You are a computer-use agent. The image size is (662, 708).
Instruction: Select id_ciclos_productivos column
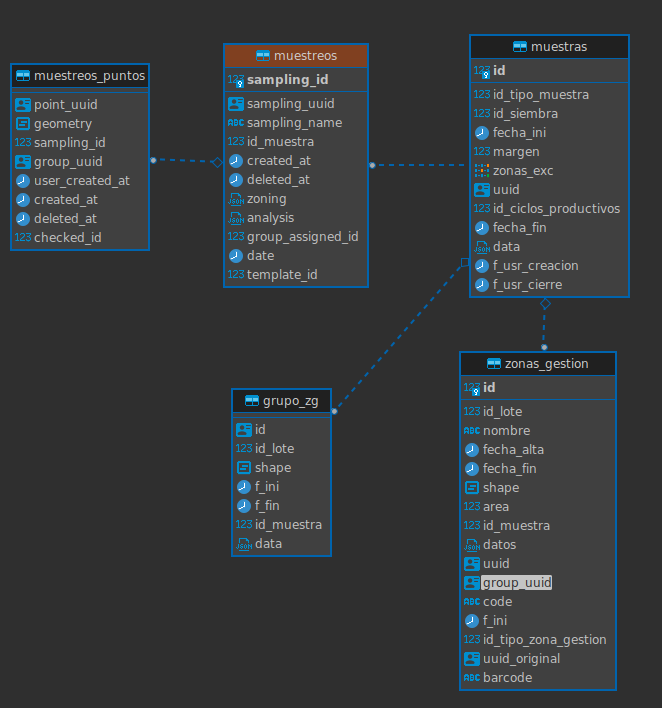tap(556, 209)
